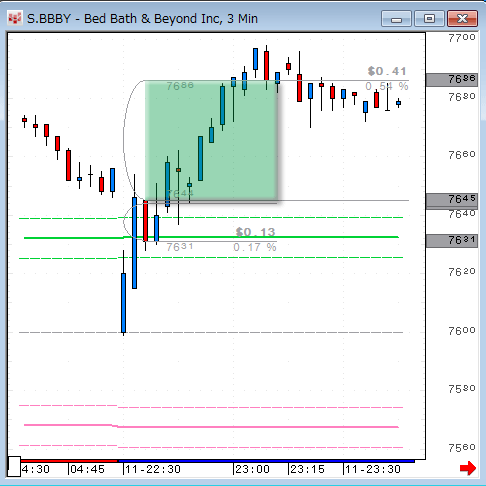Click the 0.54 % label

click(387, 86)
